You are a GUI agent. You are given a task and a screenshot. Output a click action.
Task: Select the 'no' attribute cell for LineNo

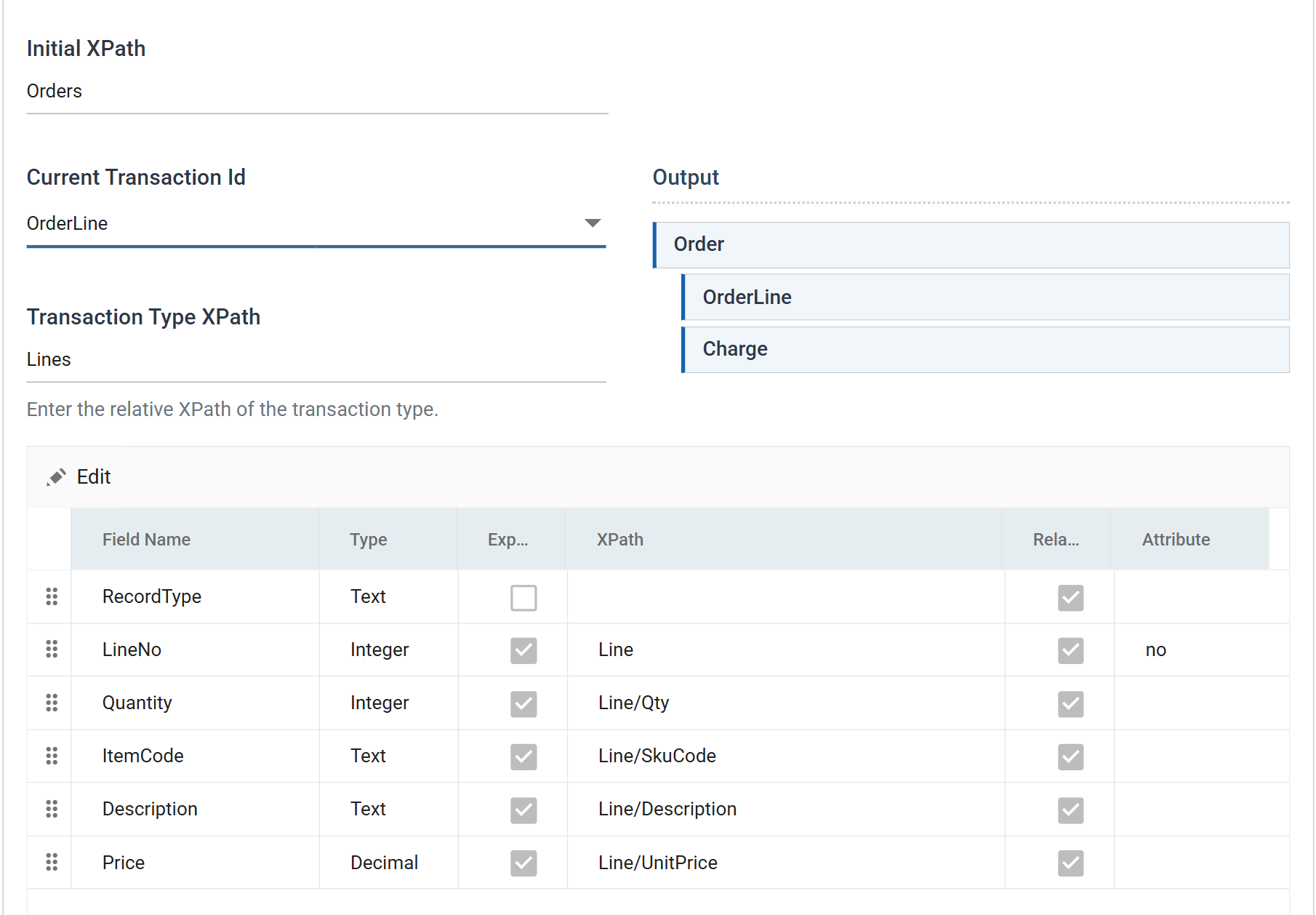click(x=1202, y=650)
